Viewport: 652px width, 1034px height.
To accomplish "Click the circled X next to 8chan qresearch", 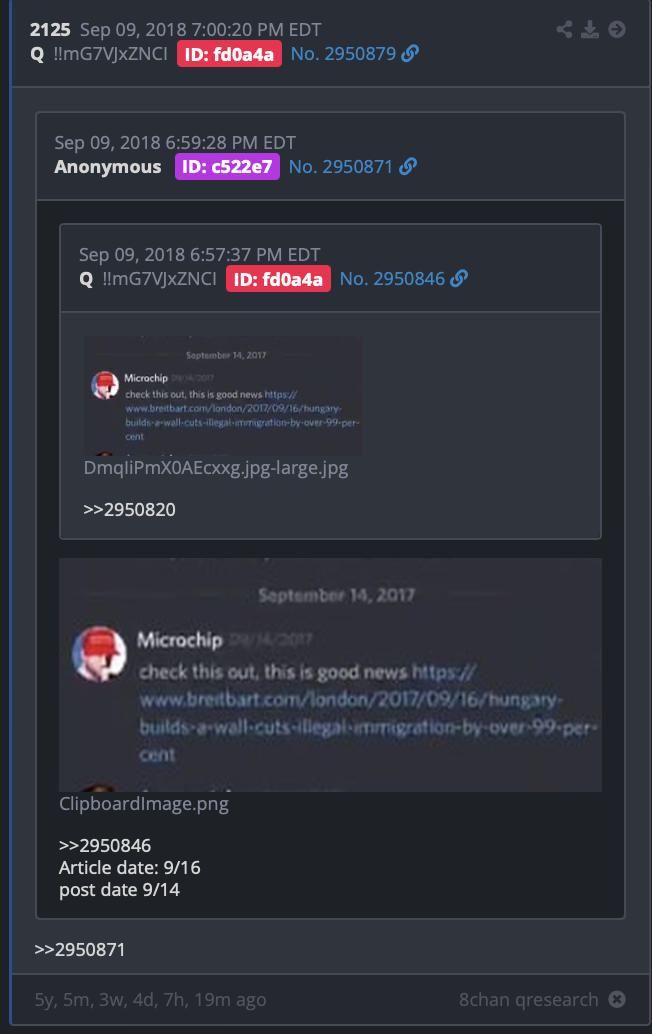I will [x=617, y=999].
